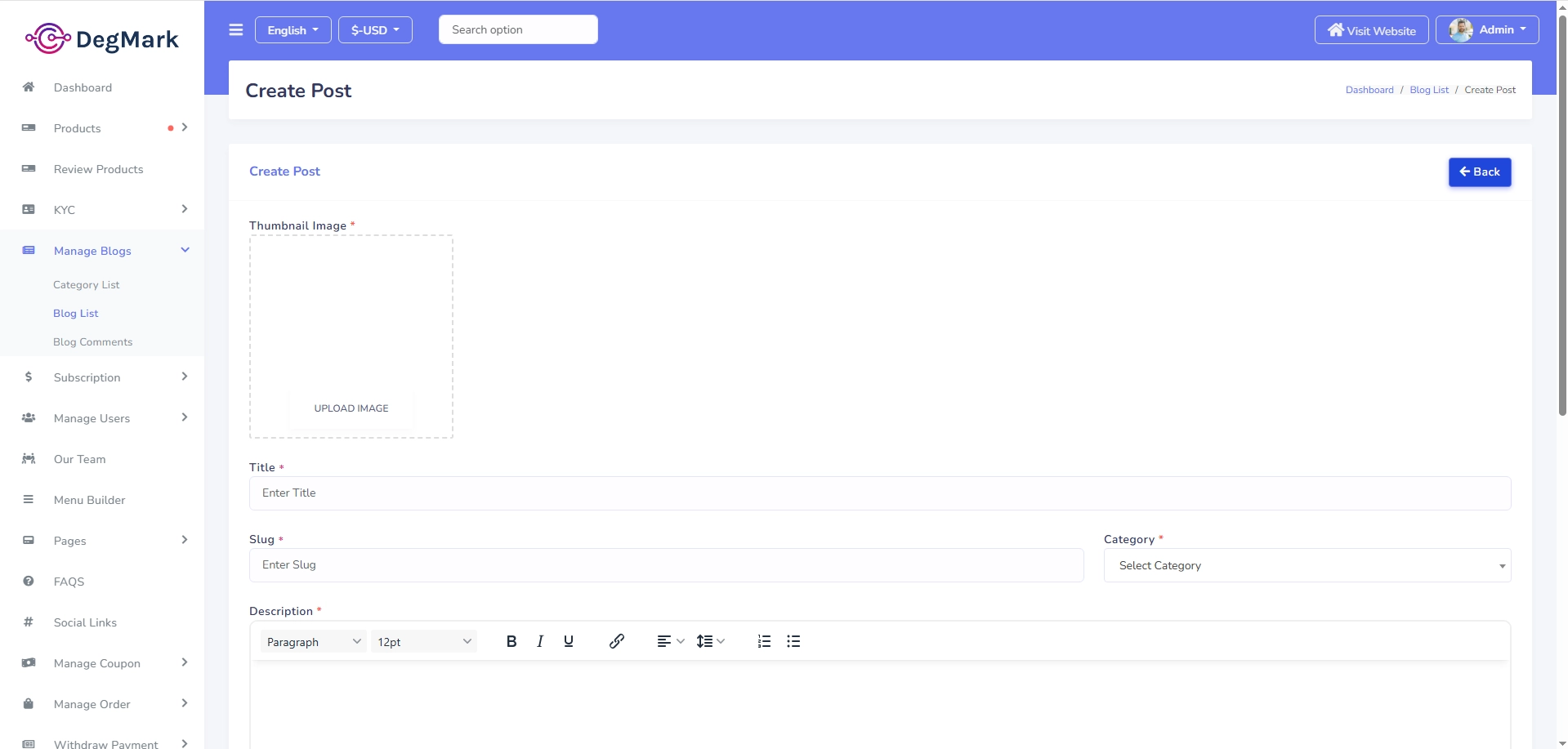Click the Back button
The width and height of the screenshot is (1568, 749).
tap(1480, 172)
